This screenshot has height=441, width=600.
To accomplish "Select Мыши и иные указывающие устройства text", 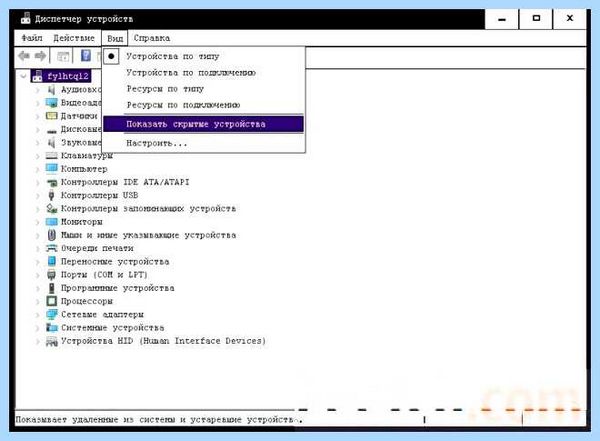I will (x=148, y=235).
